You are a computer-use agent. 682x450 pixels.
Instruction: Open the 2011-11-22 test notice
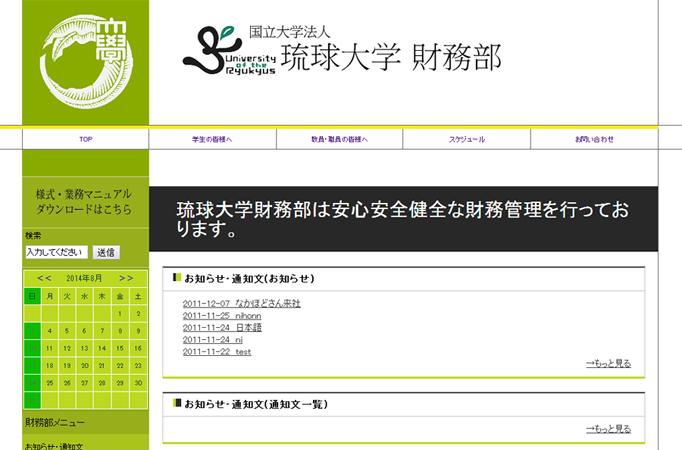coord(217,352)
